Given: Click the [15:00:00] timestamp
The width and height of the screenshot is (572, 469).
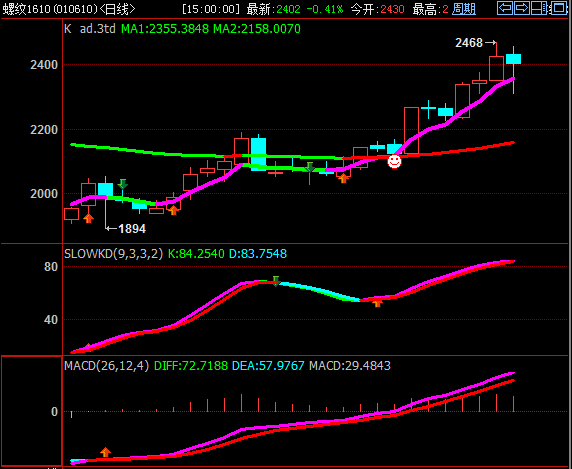Looking at the screenshot, I should pyautogui.click(x=211, y=9).
